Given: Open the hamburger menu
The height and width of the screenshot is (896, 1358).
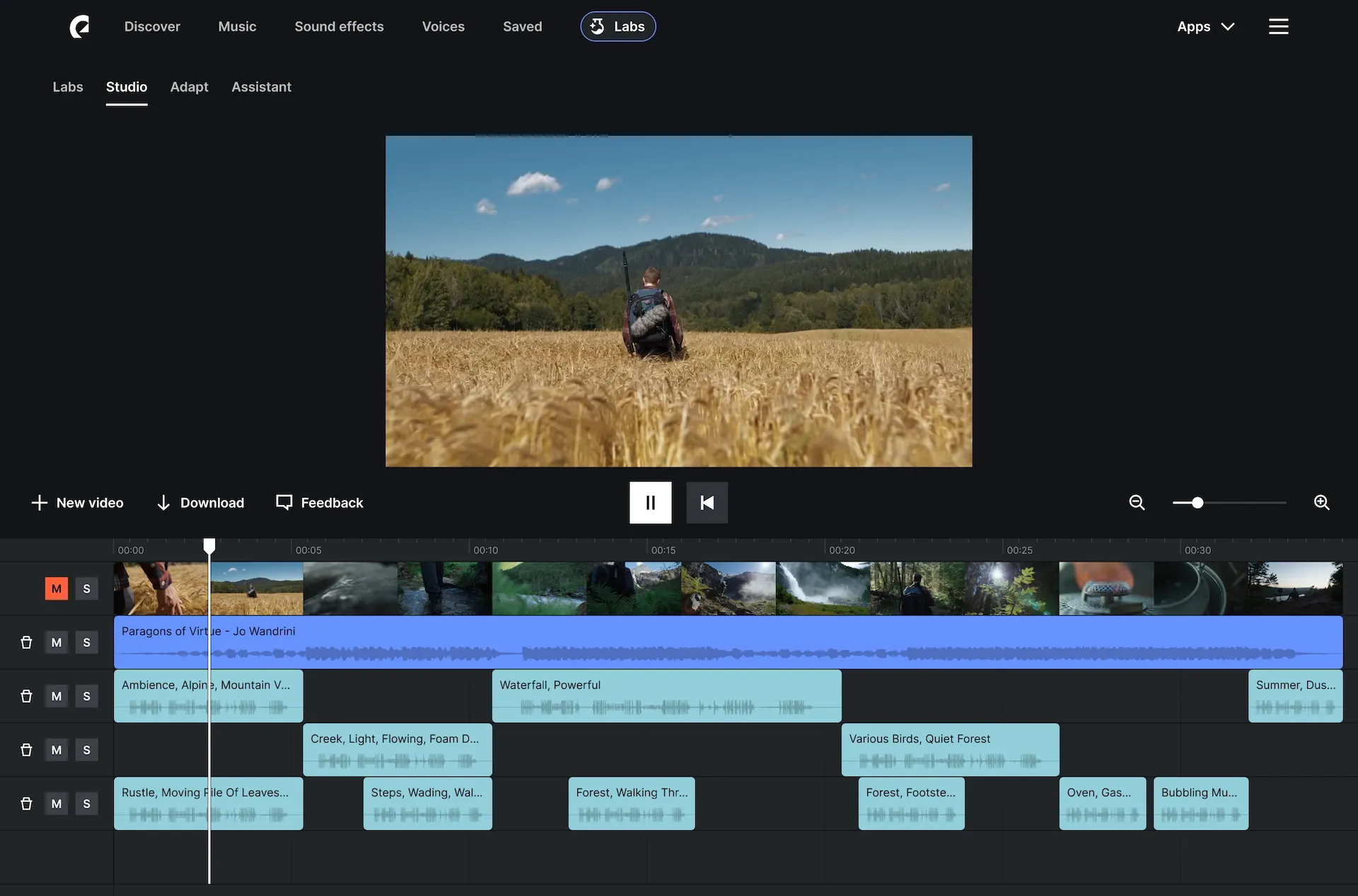Looking at the screenshot, I should coord(1278,26).
